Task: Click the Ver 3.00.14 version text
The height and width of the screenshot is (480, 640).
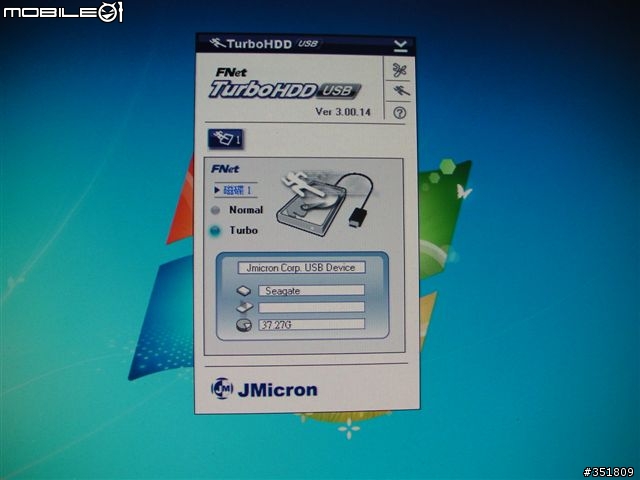Action: 343,111
